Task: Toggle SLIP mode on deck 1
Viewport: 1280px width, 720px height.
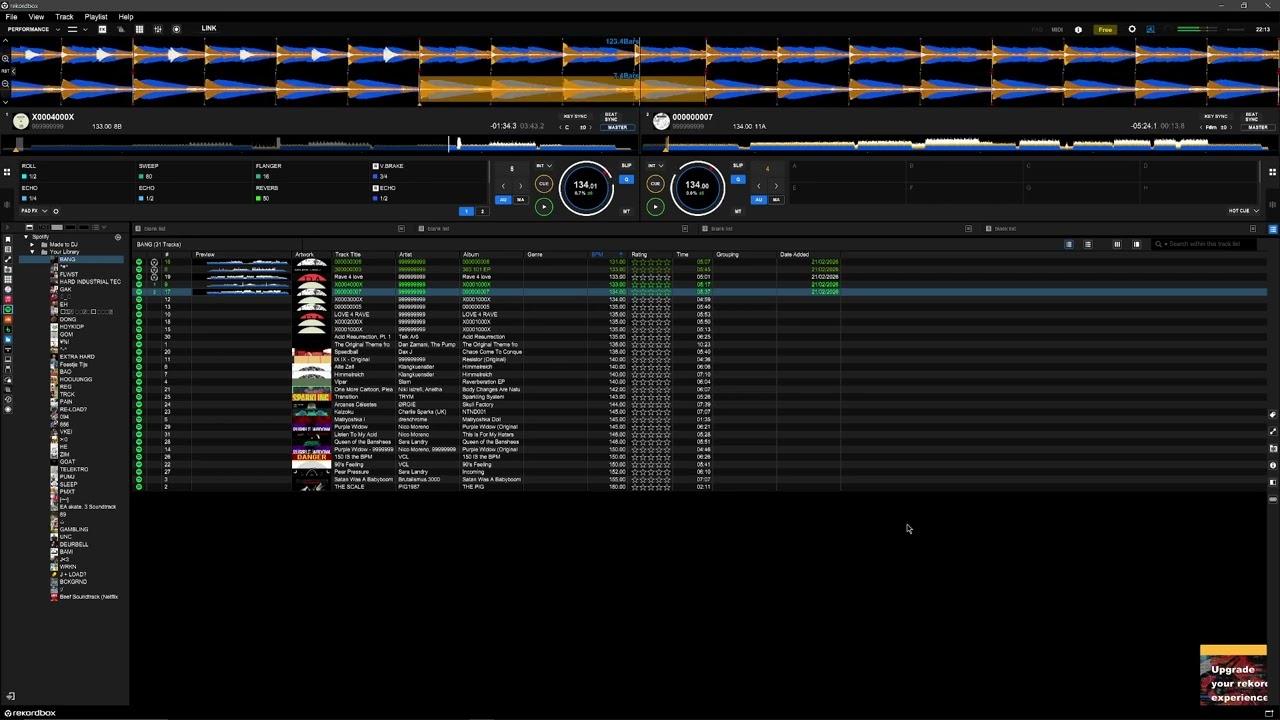Action: [x=627, y=166]
